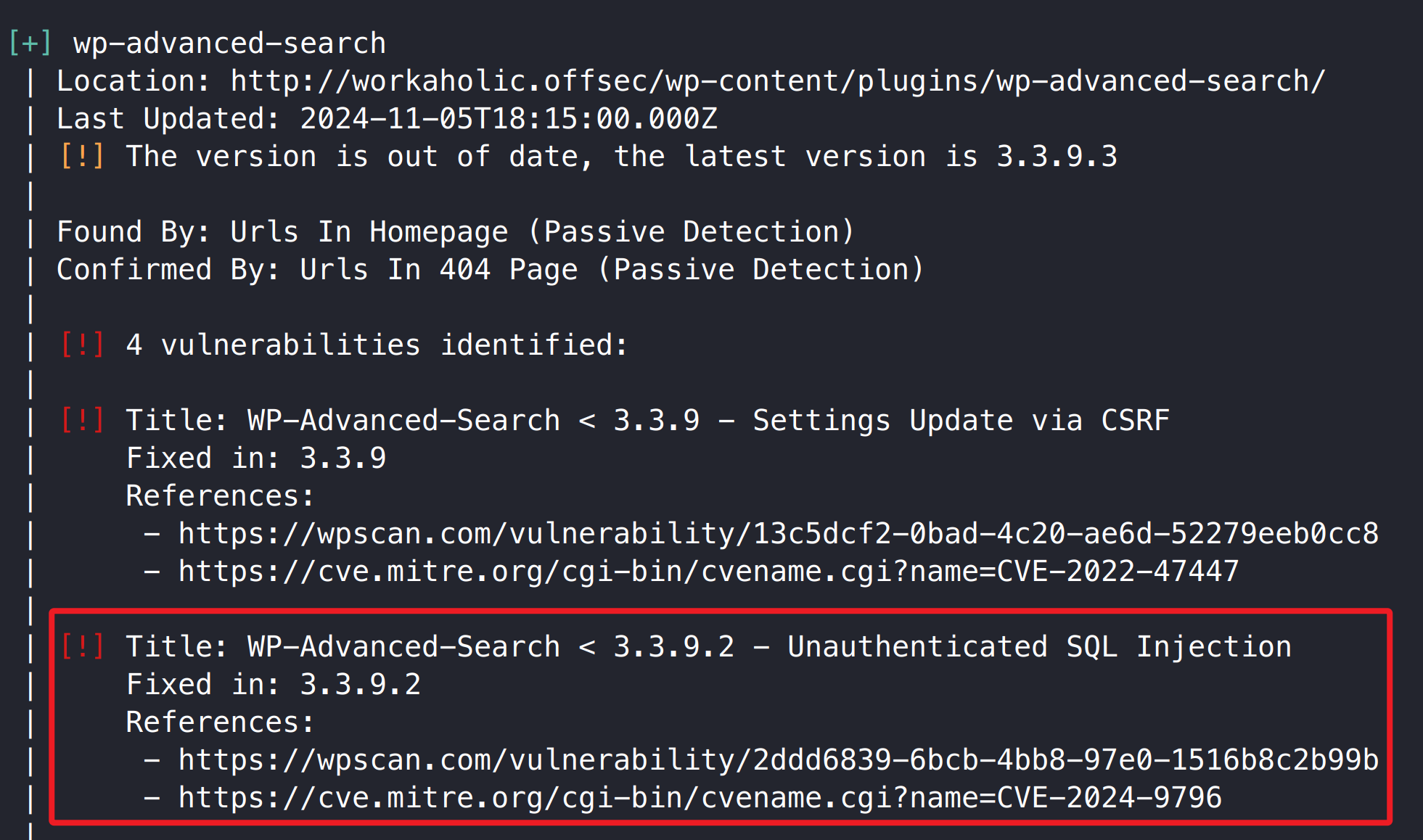Click 'References:' label under the SQL Injection entry
This screenshot has height=840, width=1423.
pos(220,722)
